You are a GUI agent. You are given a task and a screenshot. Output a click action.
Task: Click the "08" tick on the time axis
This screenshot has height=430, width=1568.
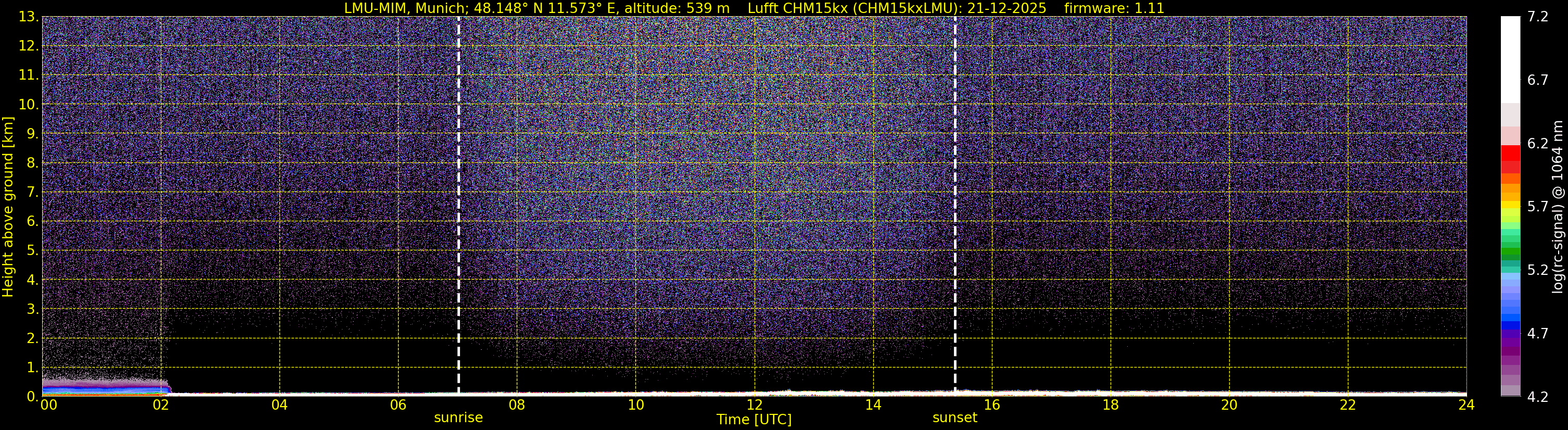click(517, 405)
